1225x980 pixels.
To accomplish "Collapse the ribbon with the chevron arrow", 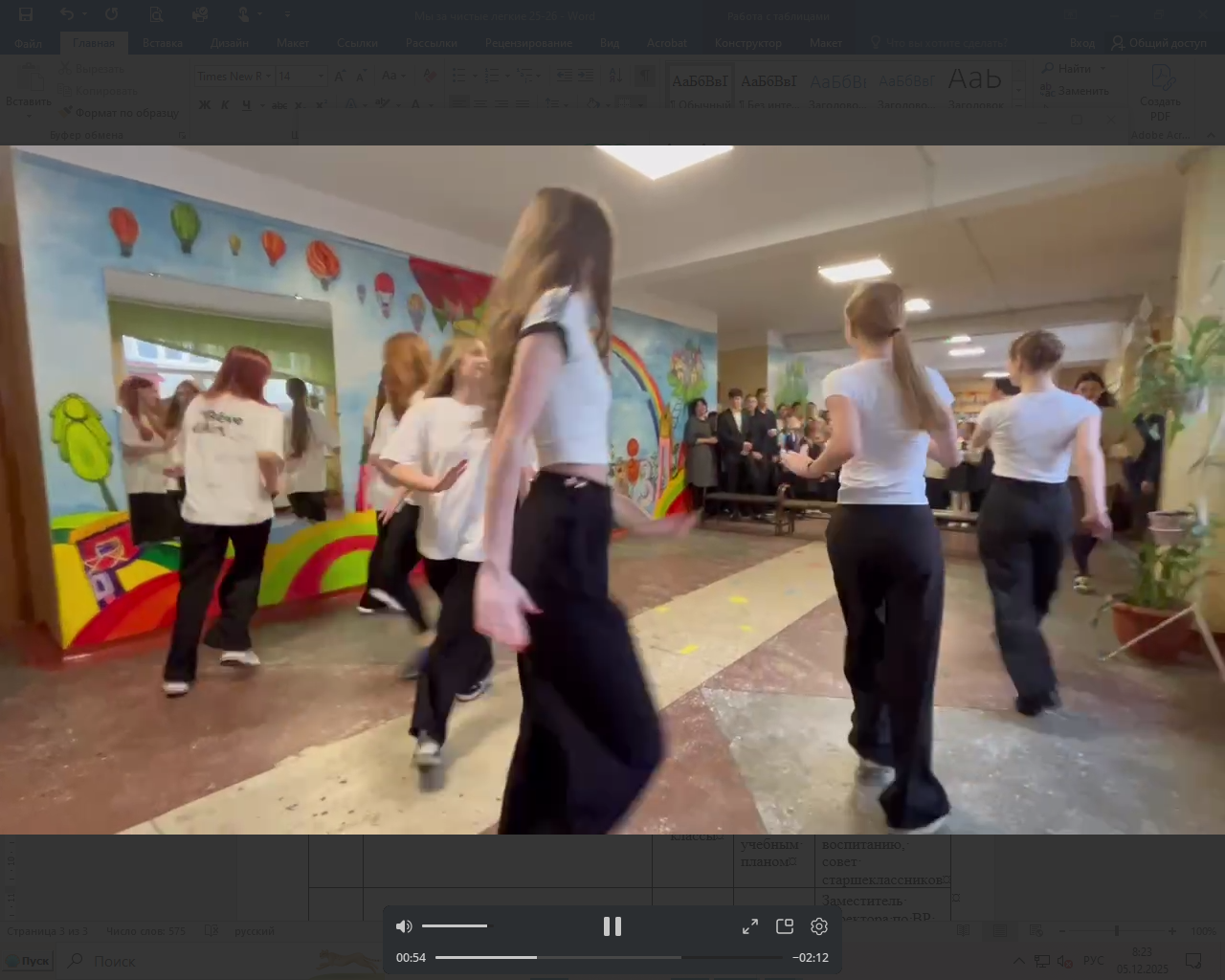I will point(1211,136).
